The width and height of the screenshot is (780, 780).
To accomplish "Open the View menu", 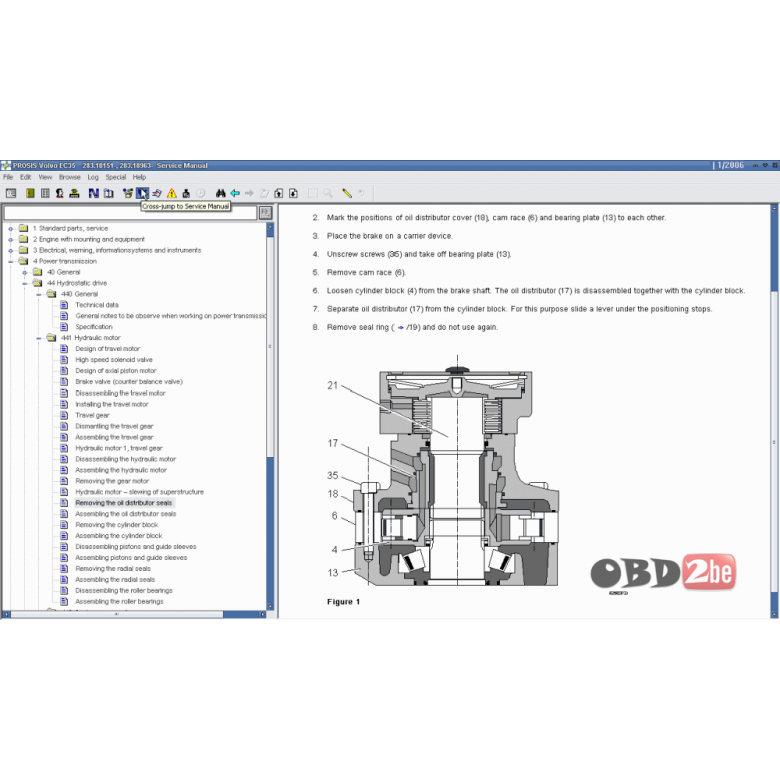I will pos(45,177).
